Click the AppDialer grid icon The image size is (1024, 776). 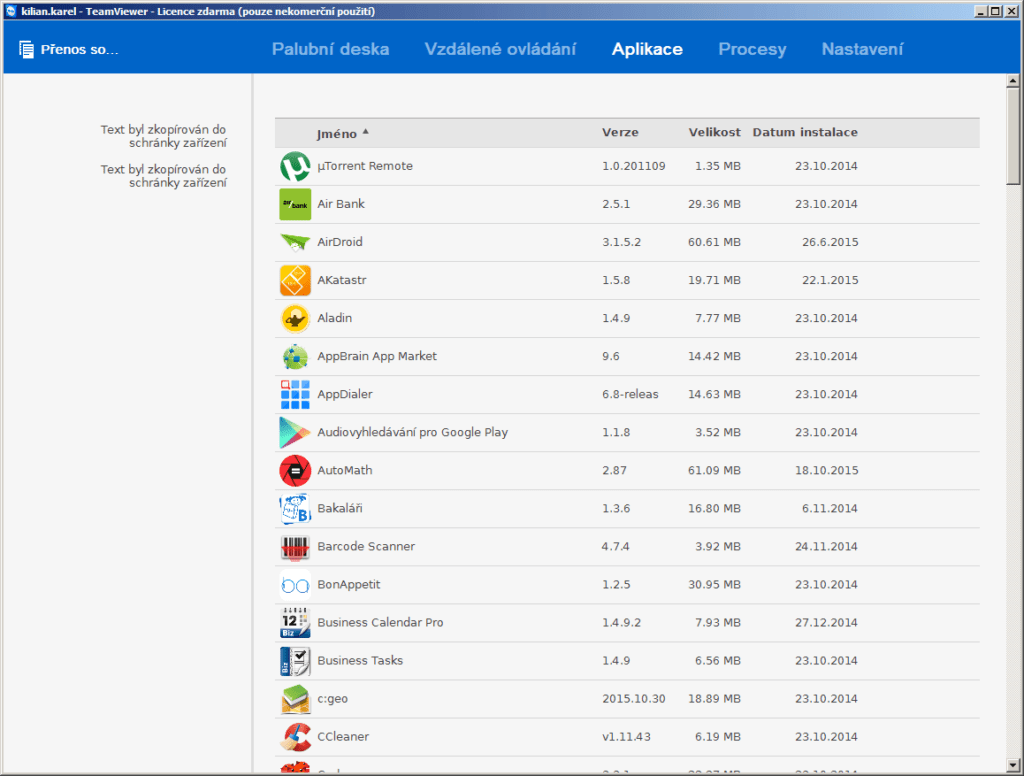click(295, 395)
